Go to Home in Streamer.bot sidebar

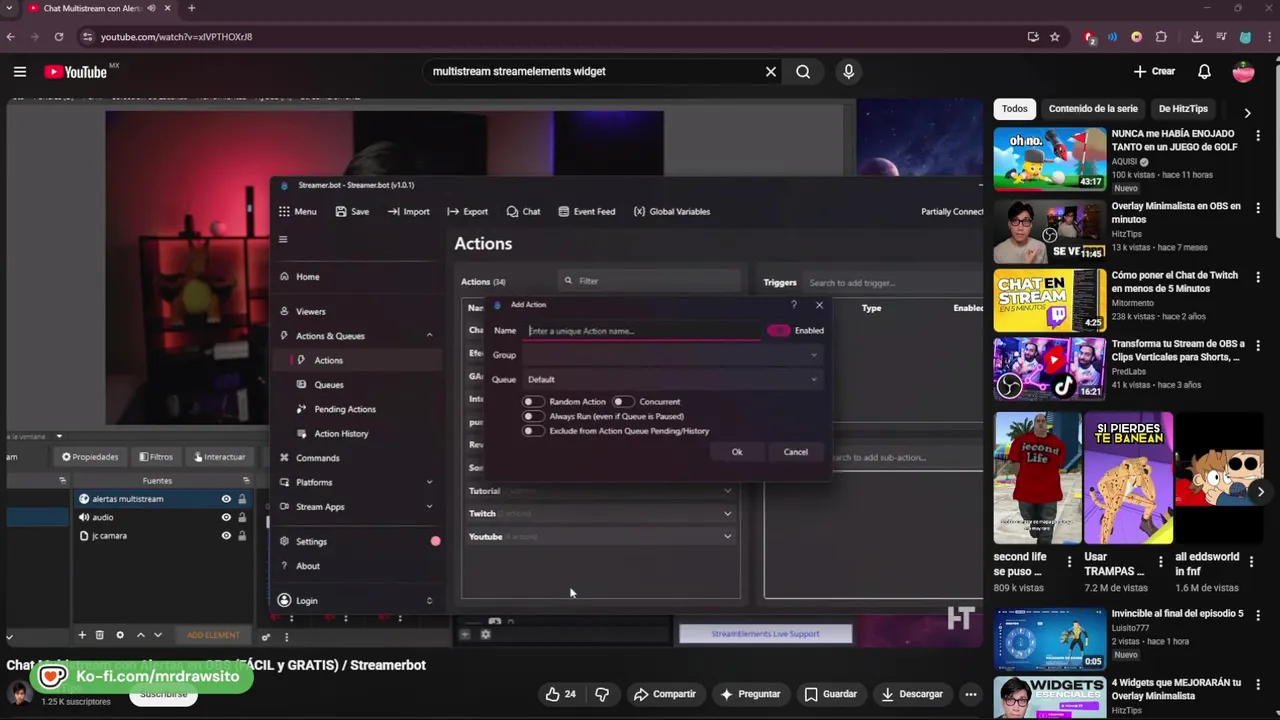coord(300,276)
